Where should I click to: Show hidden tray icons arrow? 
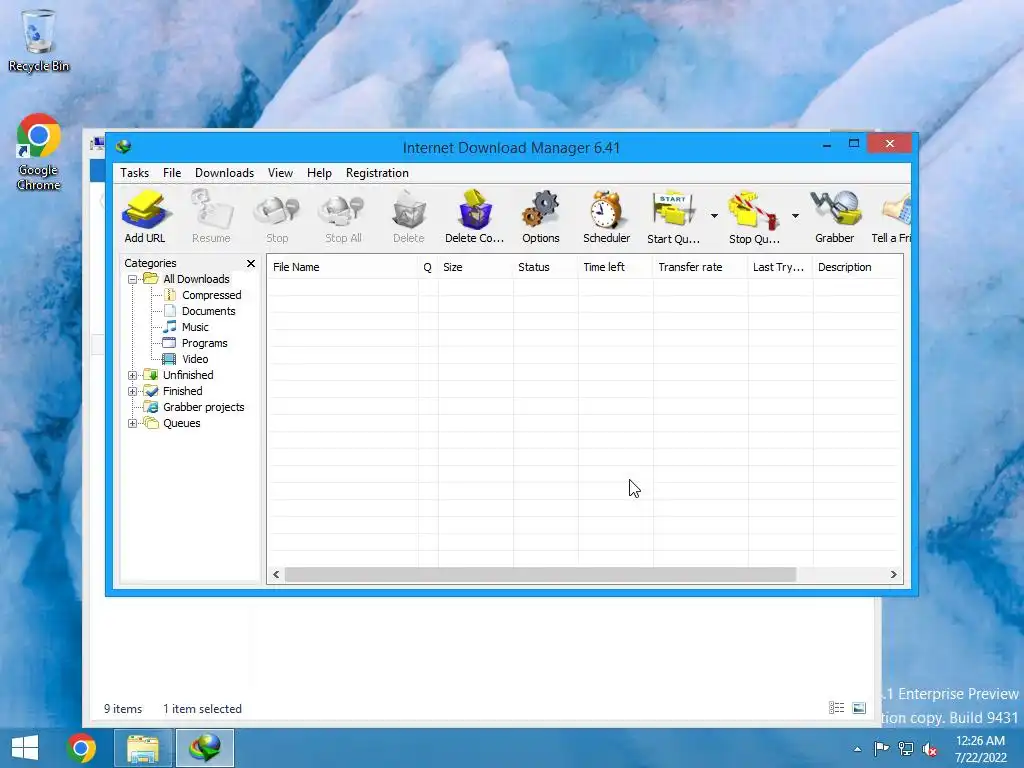pyautogui.click(x=857, y=749)
